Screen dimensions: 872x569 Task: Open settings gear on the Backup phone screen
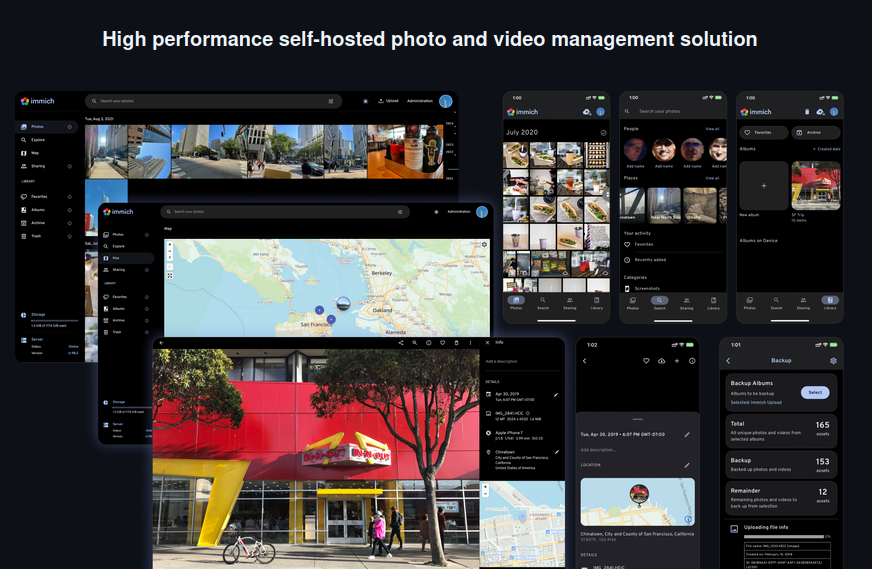pyautogui.click(x=833, y=361)
